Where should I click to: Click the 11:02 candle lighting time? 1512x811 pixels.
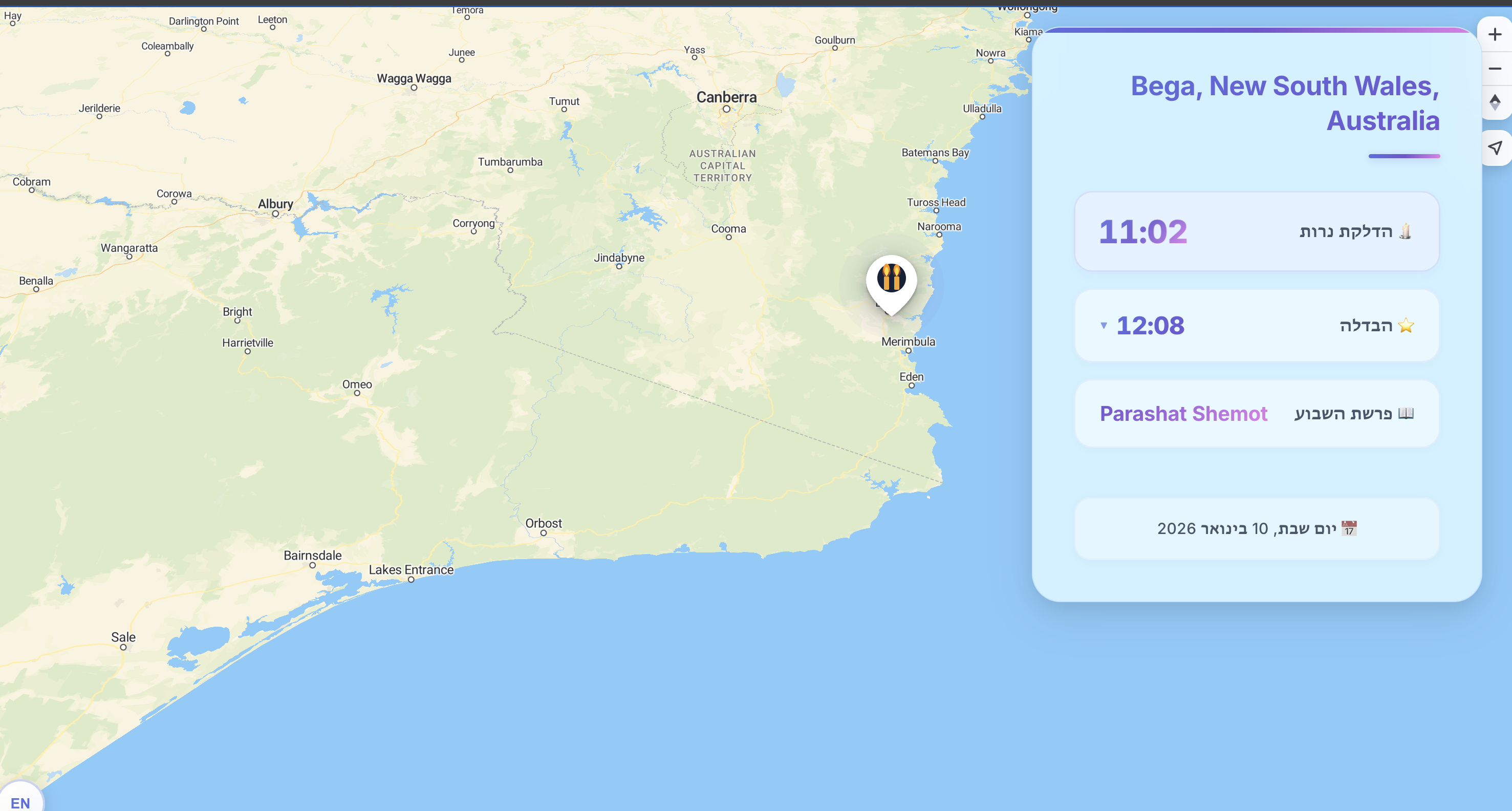point(1143,231)
